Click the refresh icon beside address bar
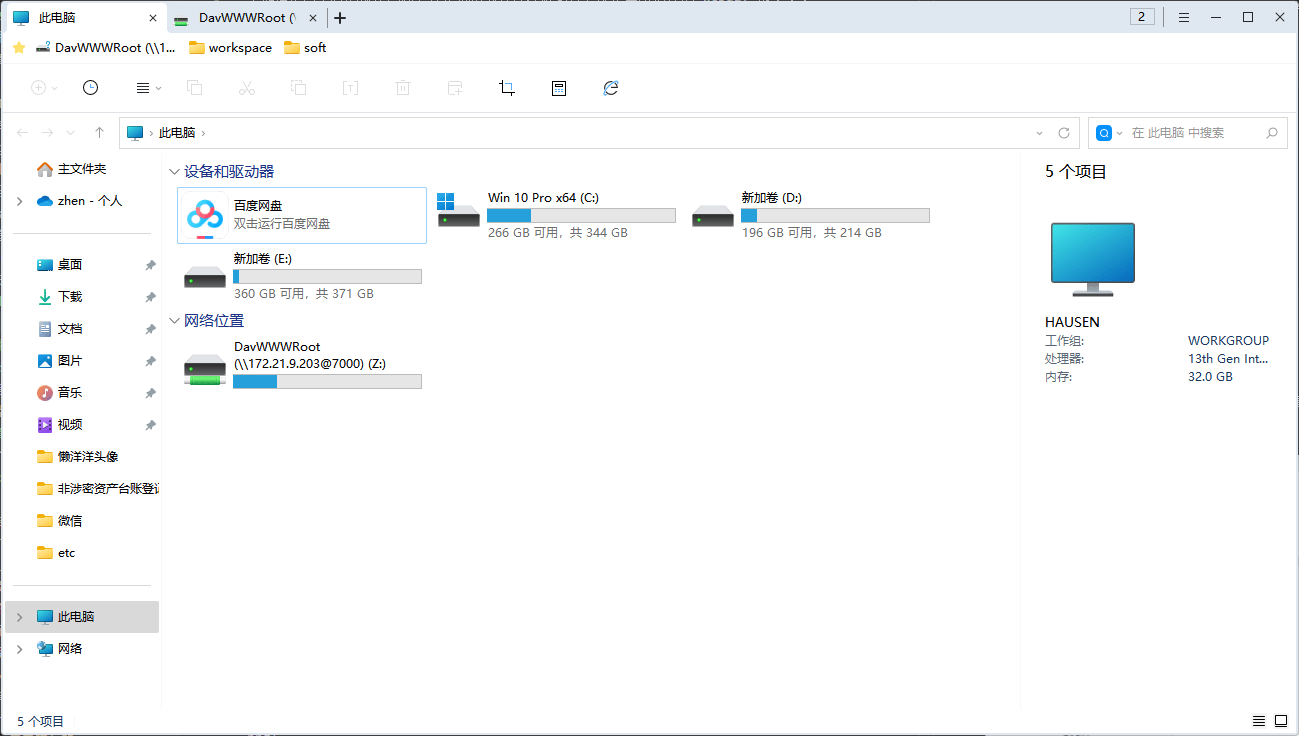 pos(1064,133)
